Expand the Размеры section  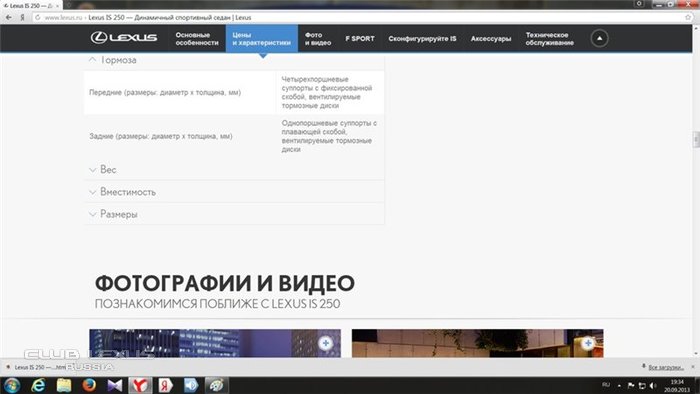click(x=113, y=214)
